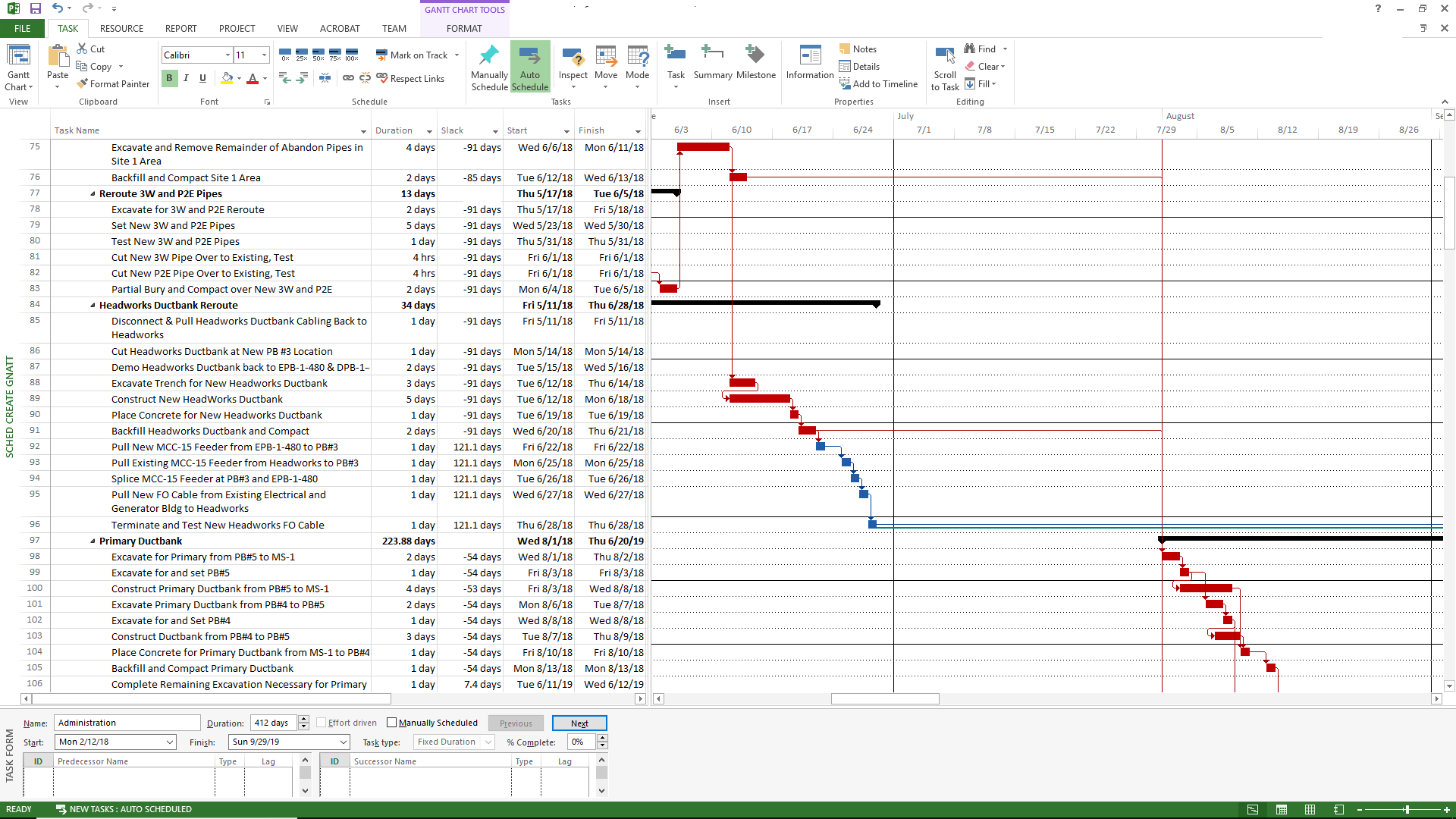Click the Manually Schedule pin icon
The image size is (1456, 819).
[489, 56]
